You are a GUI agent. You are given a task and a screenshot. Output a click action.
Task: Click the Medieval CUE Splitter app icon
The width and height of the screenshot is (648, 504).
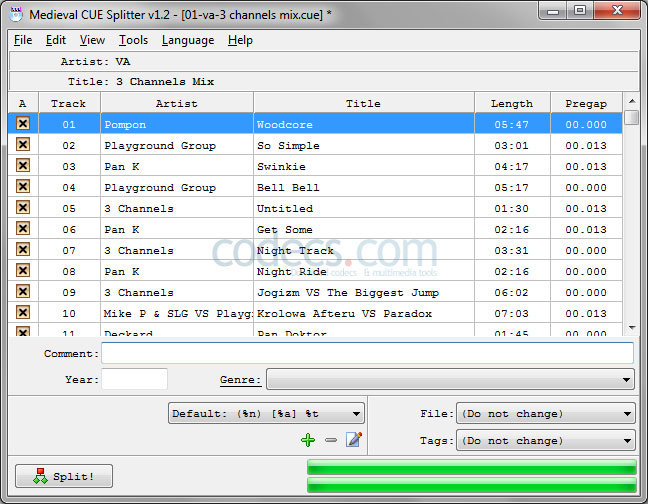pyautogui.click(x=16, y=14)
